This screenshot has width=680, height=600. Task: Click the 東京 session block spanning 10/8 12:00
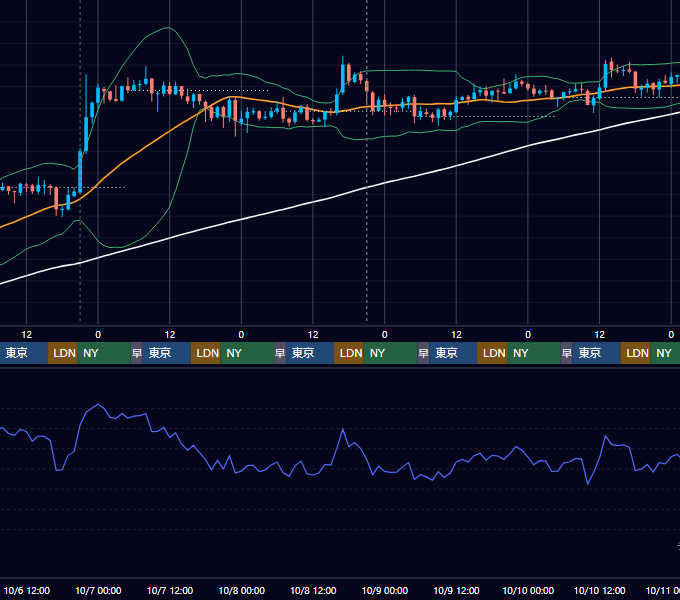pyautogui.click(x=310, y=353)
